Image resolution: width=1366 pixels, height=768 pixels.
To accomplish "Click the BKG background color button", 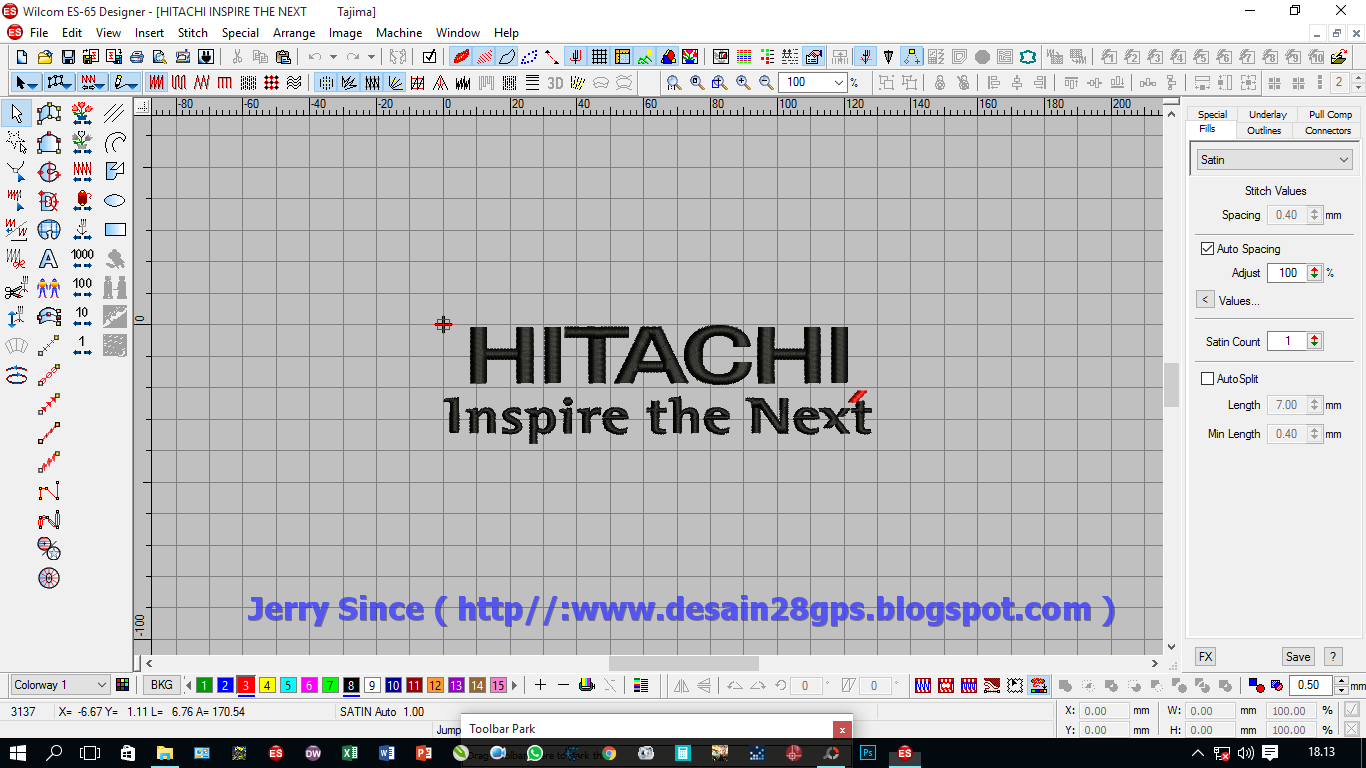I will click(160, 685).
